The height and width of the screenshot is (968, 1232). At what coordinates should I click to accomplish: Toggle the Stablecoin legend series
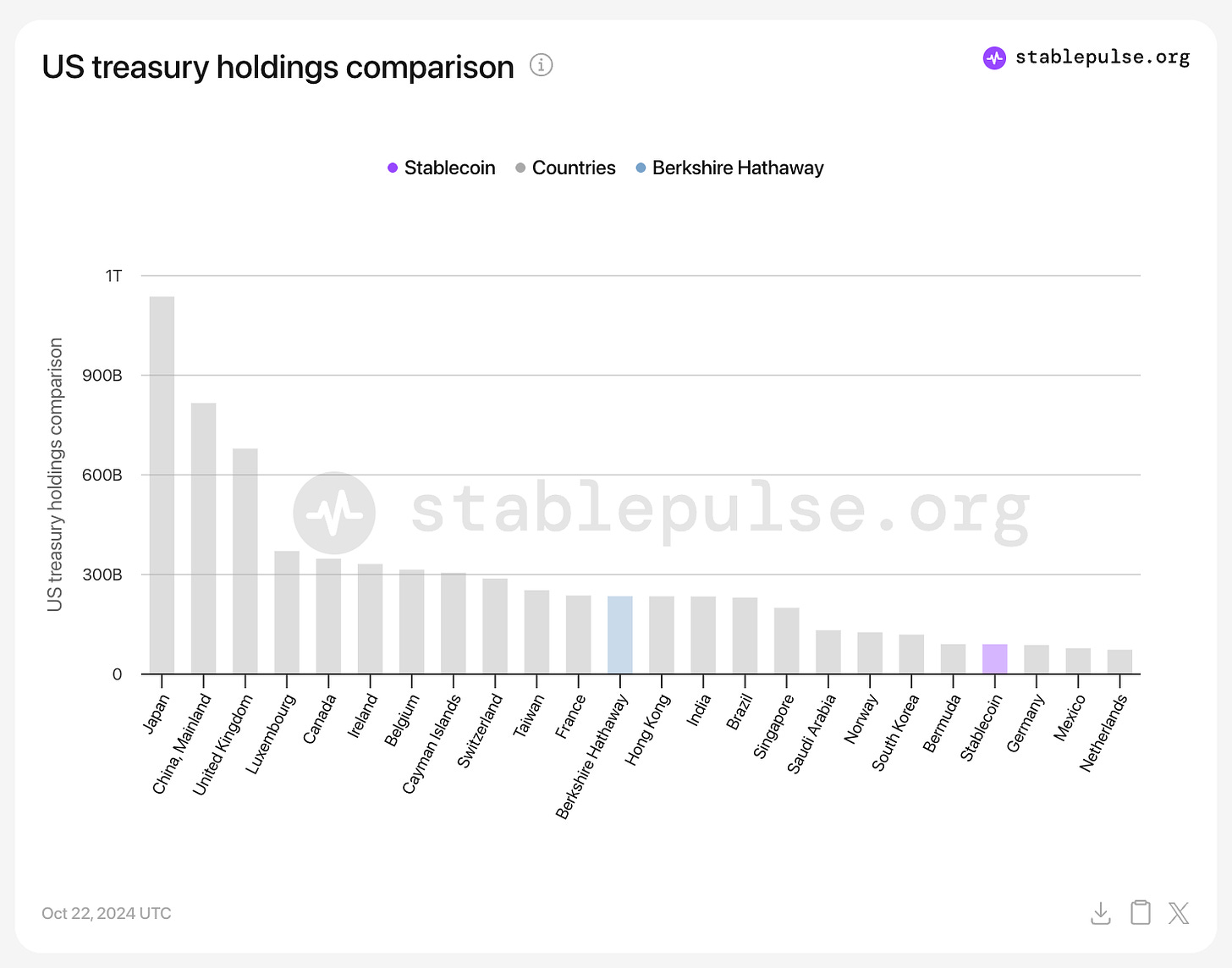[x=441, y=168]
